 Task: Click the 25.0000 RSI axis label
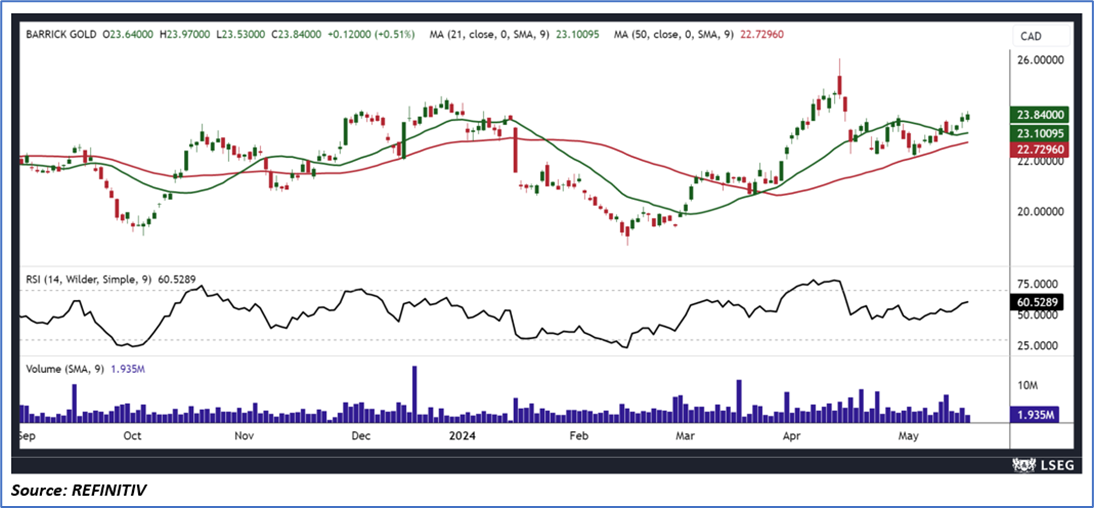1035,346
